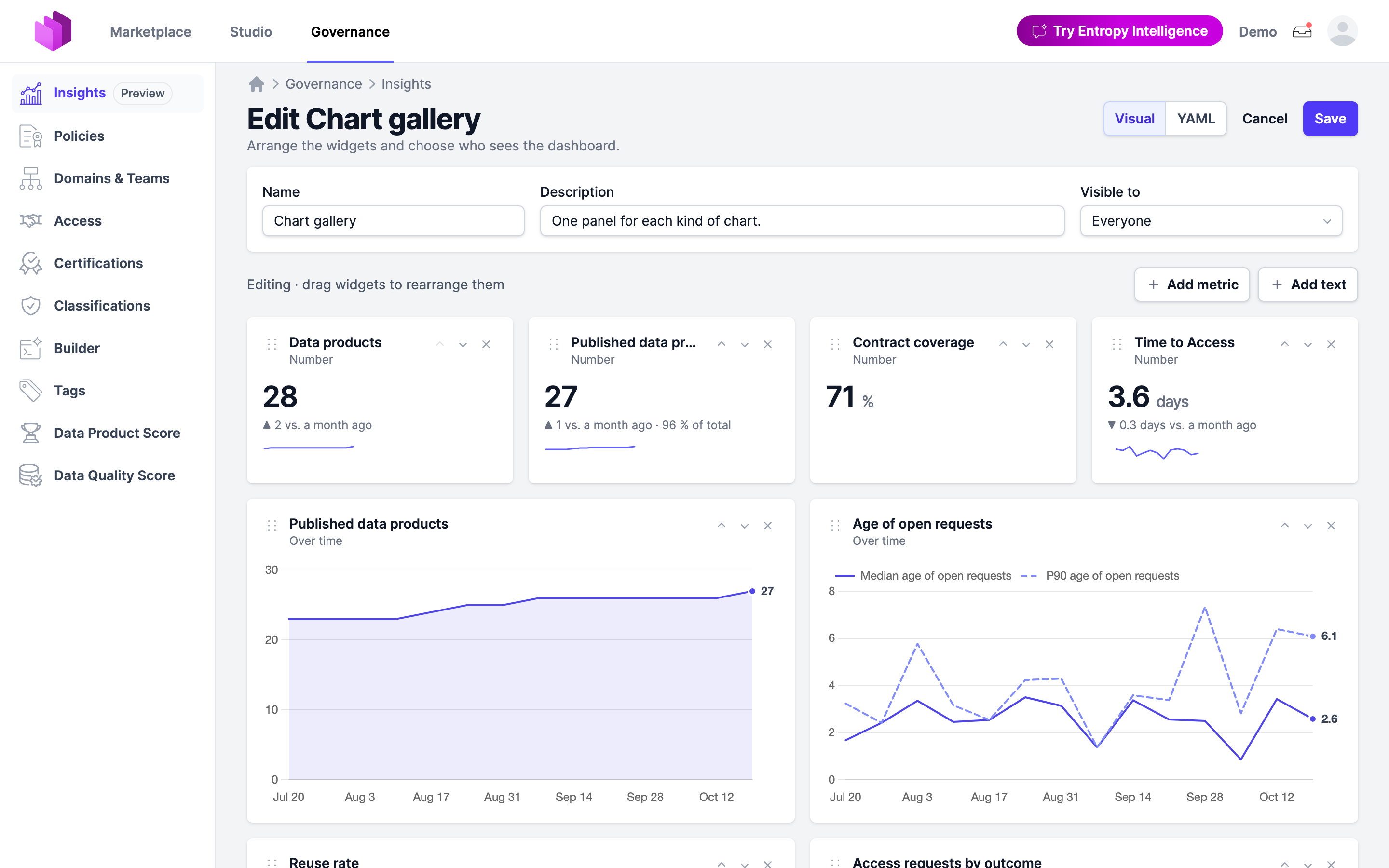Open Policies in the sidebar

coord(108,136)
